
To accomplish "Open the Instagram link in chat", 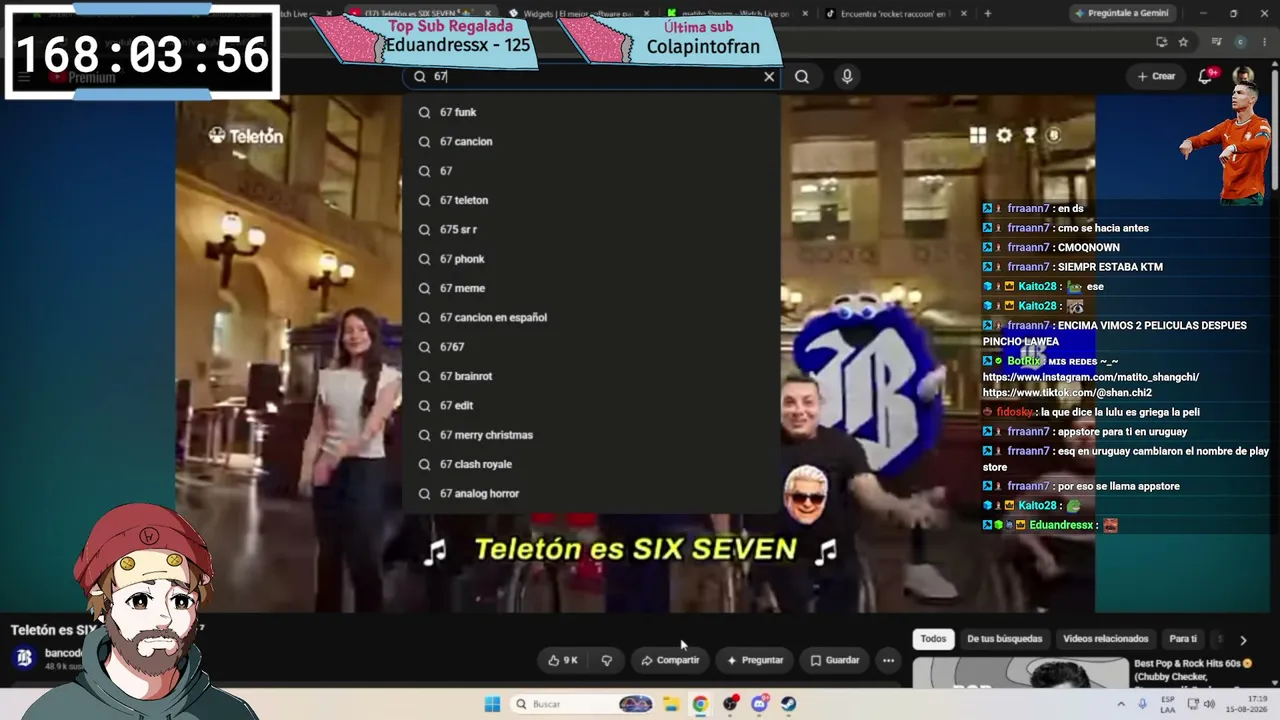I will [1091, 377].
